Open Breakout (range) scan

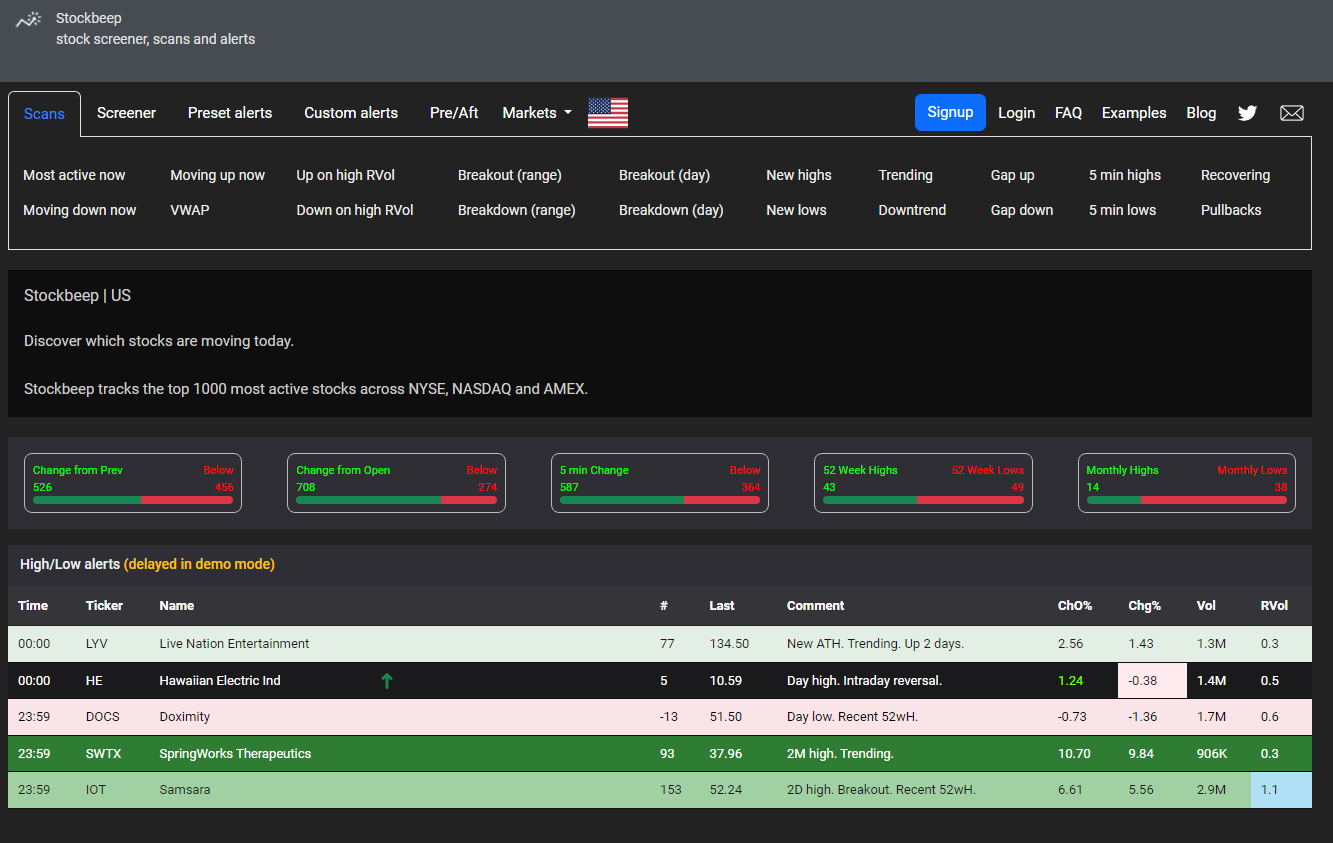pos(510,175)
